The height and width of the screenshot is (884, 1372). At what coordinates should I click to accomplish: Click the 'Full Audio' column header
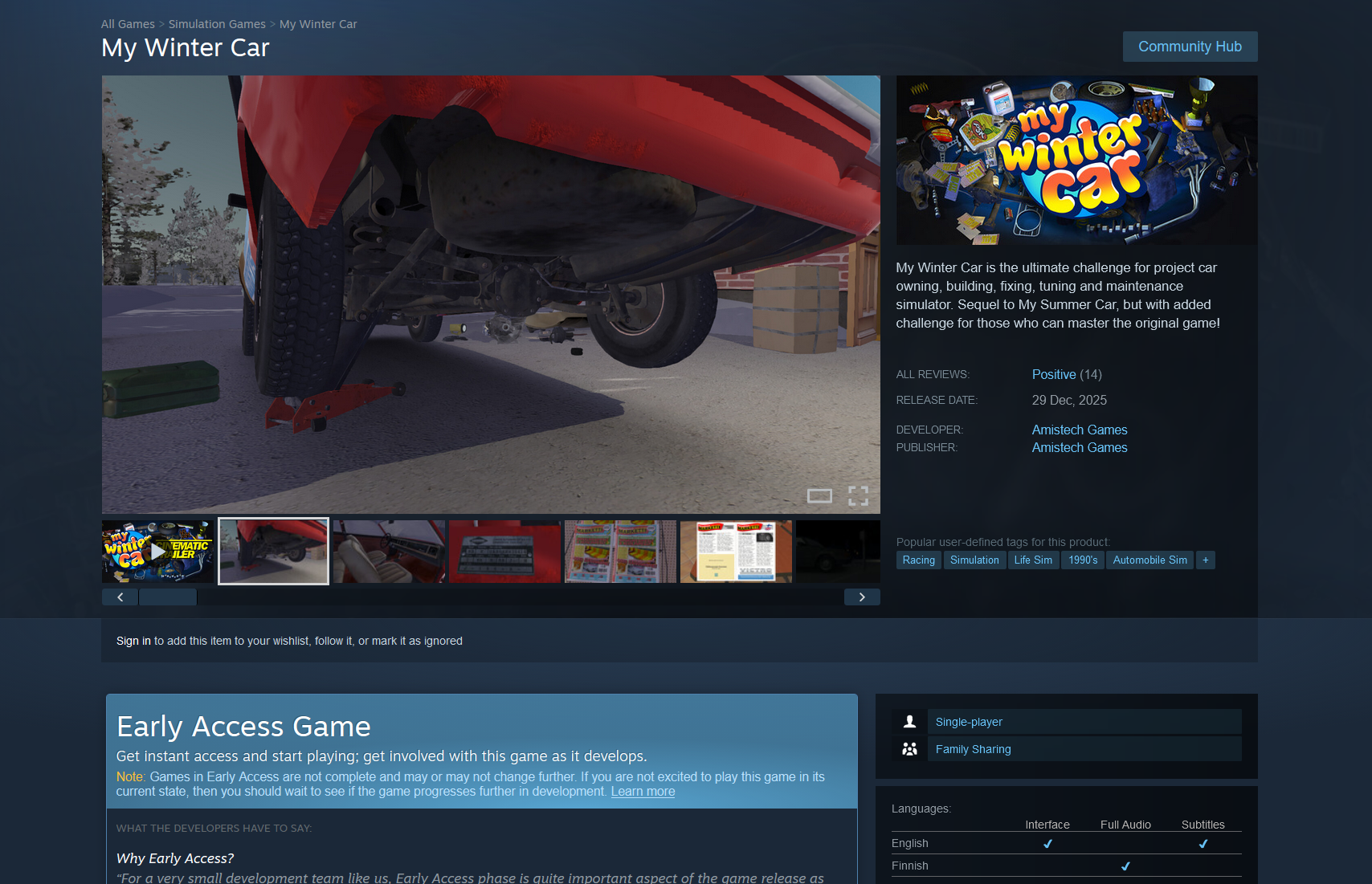coord(1125,825)
